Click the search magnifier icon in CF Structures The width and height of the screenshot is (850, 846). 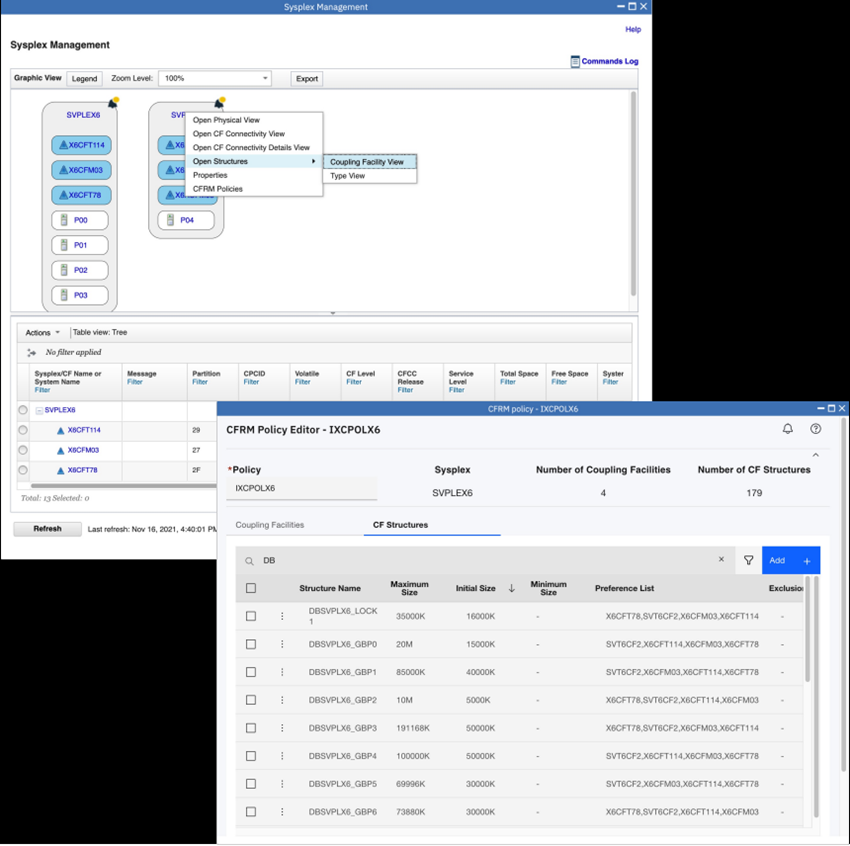point(249,561)
